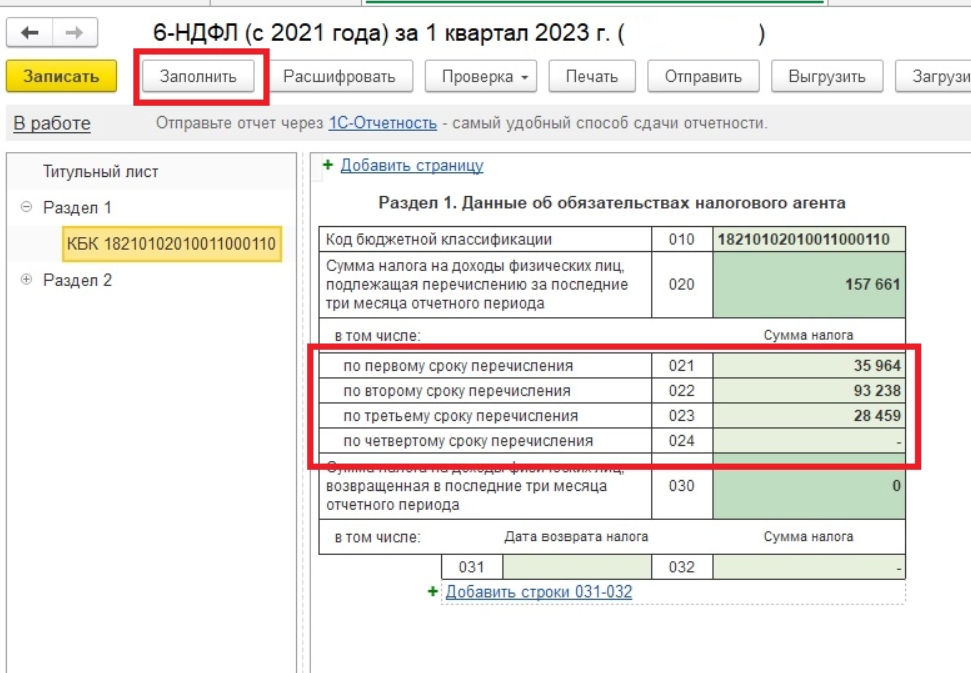Open the 1С-Отчетность link
The image size is (971, 673).
(382, 123)
